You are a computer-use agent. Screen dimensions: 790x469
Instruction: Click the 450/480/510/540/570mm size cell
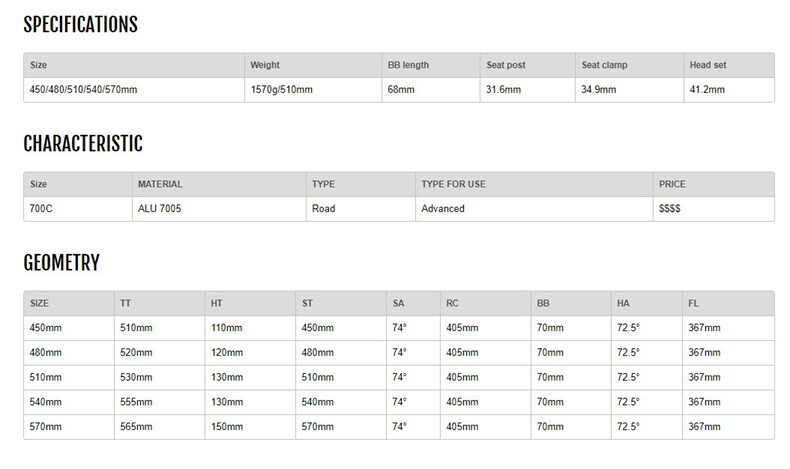[x=85, y=89]
